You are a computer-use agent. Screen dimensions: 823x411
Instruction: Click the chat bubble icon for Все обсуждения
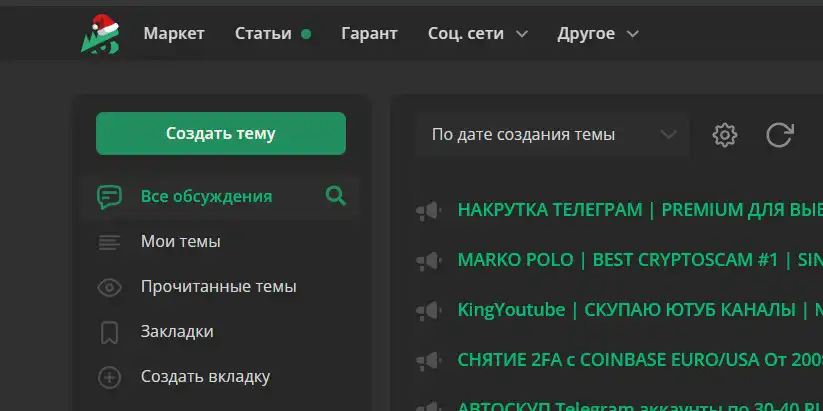click(109, 197)
